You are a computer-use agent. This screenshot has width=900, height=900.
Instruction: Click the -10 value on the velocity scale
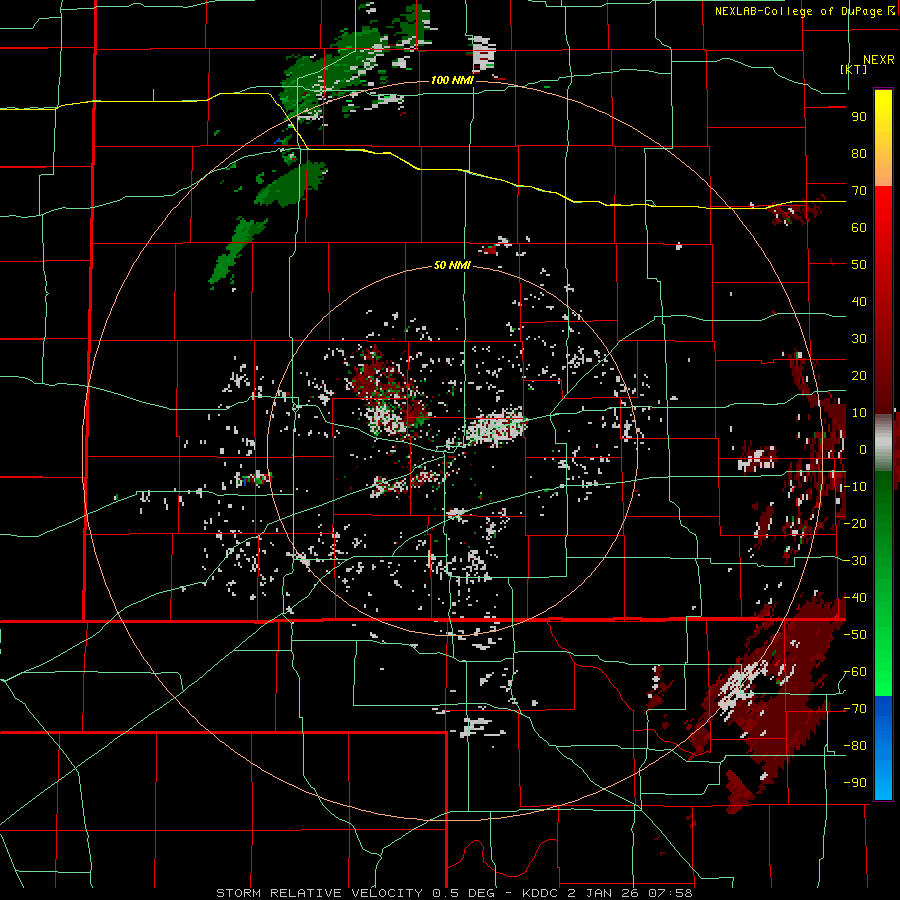(x=855, y=487)
